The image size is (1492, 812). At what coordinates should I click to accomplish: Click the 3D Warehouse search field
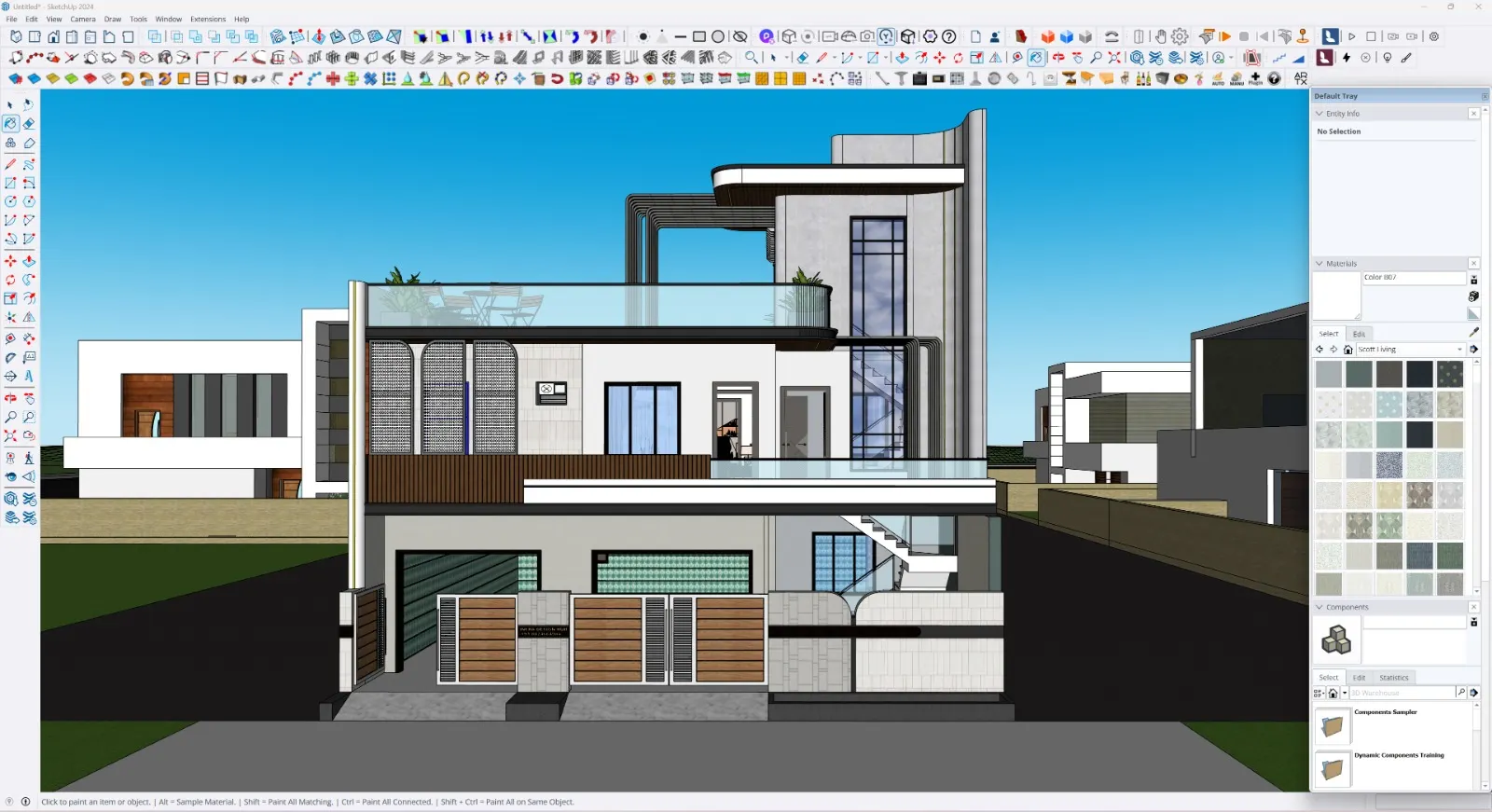(1402, 693)
